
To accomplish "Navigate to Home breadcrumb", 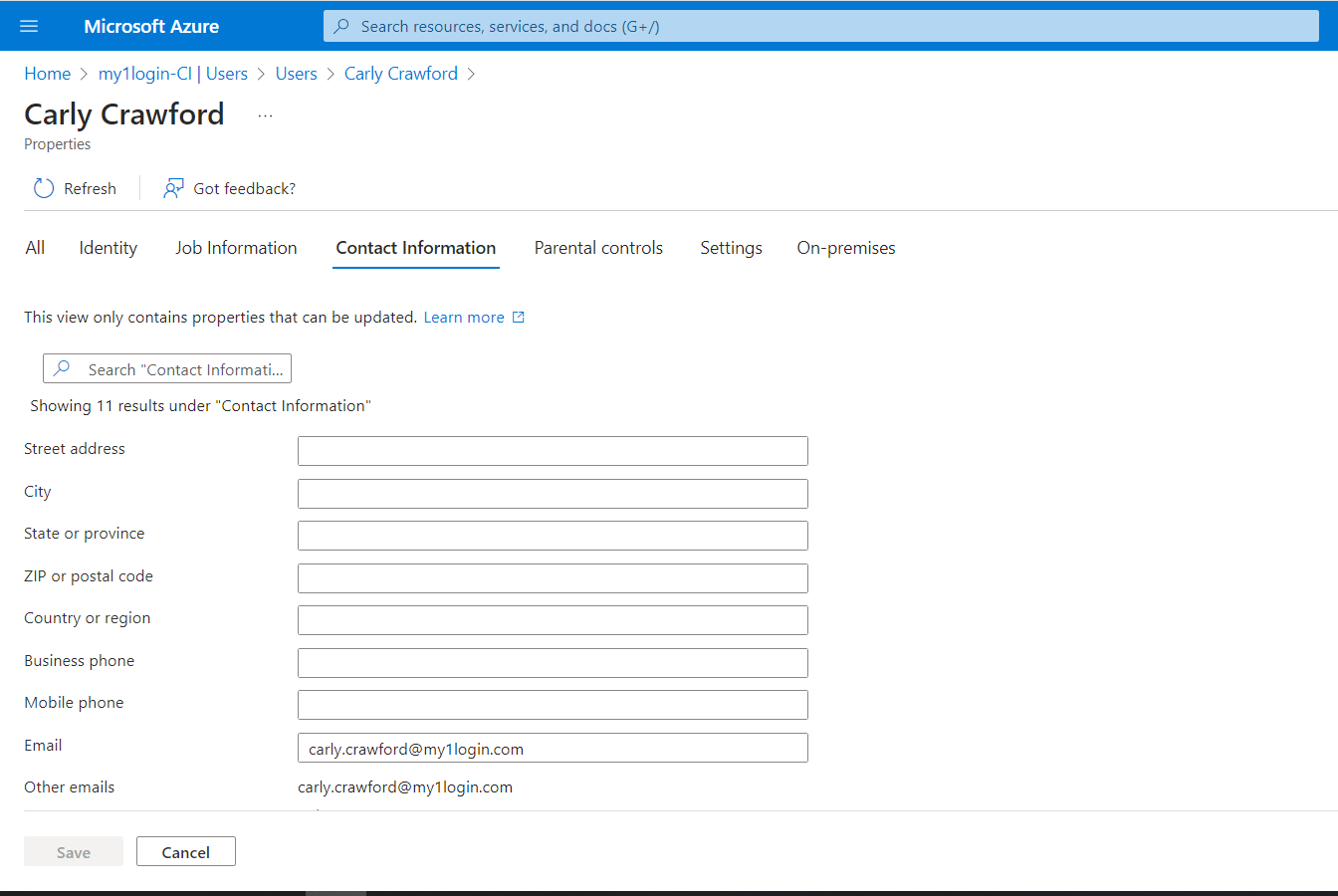I will tap(47, 74).
